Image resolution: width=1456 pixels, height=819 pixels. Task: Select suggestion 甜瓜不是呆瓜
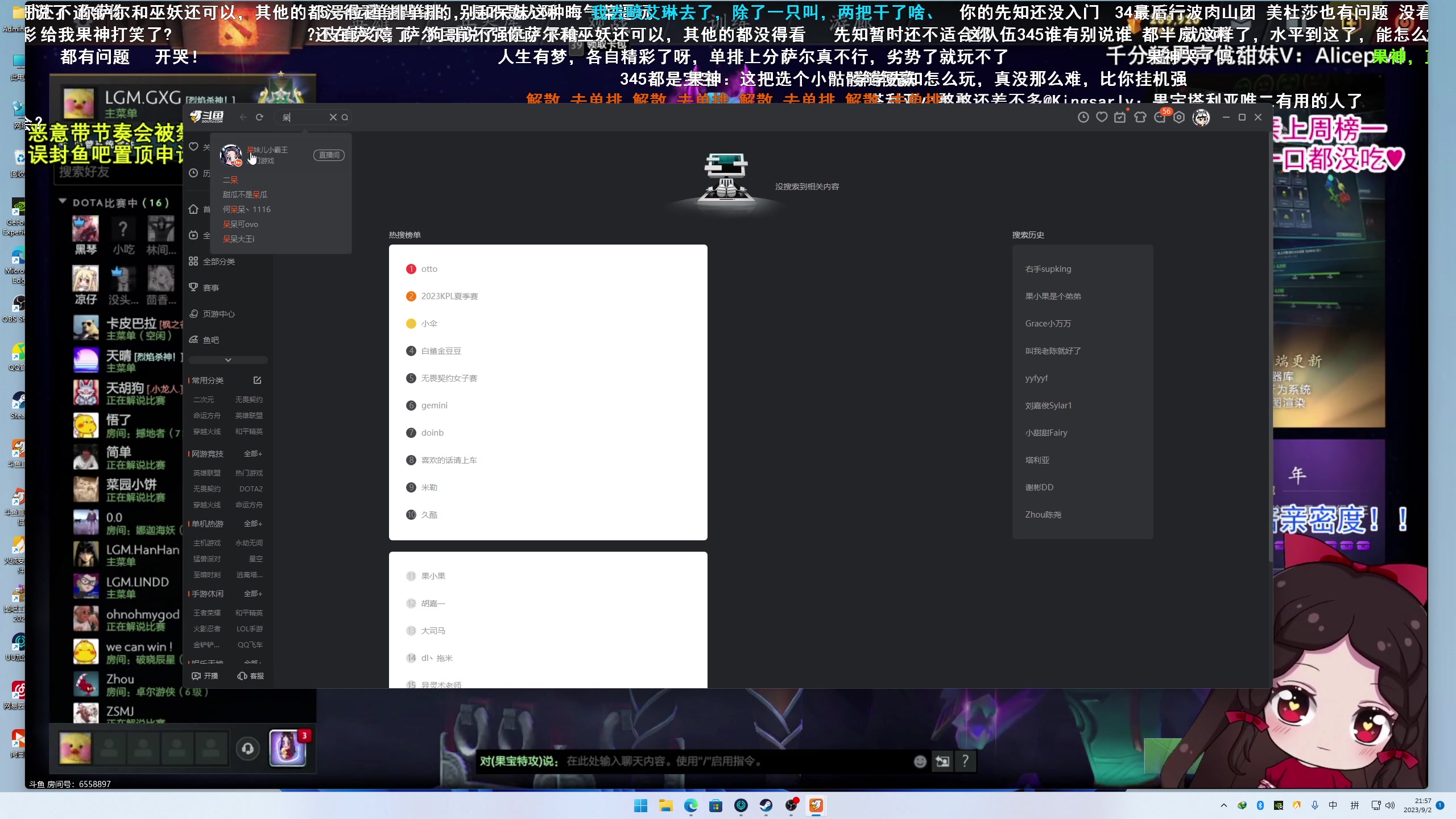[245, 195]
